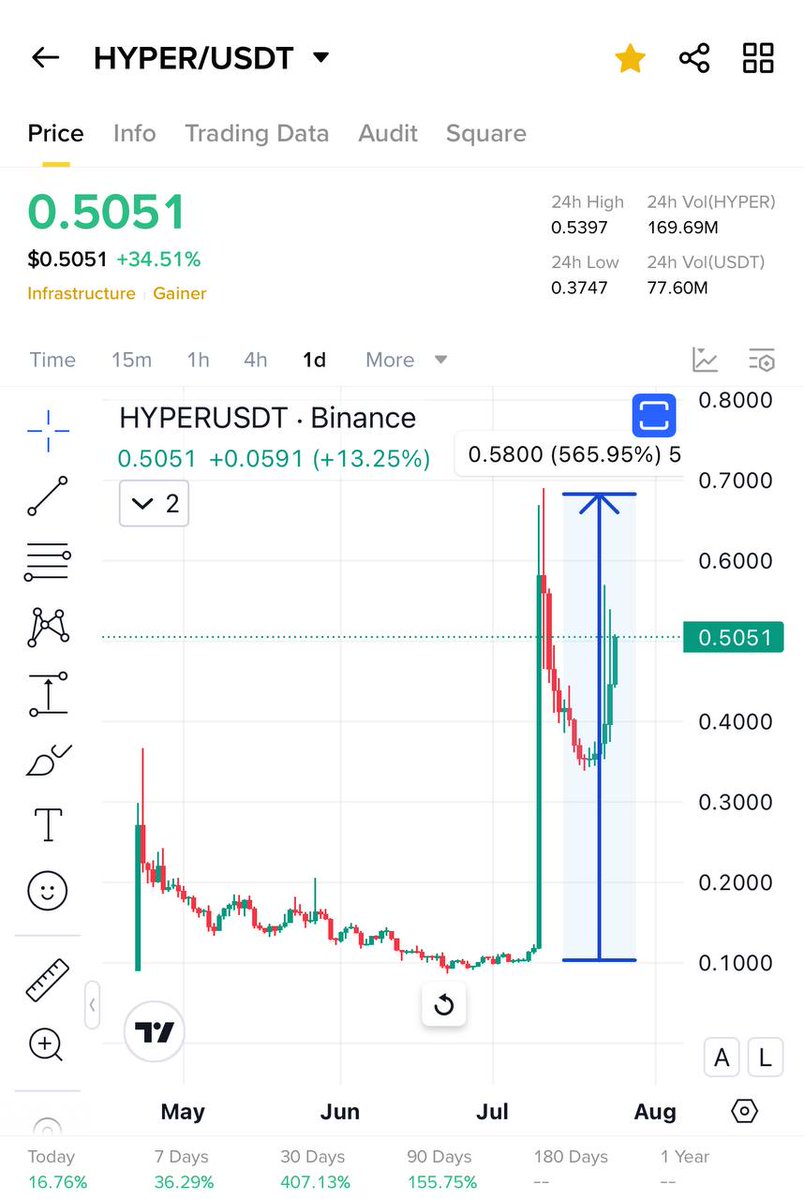Expand the indicator legend showing 2
This screenshot has height=1199, width=804.
click(154, 503)
